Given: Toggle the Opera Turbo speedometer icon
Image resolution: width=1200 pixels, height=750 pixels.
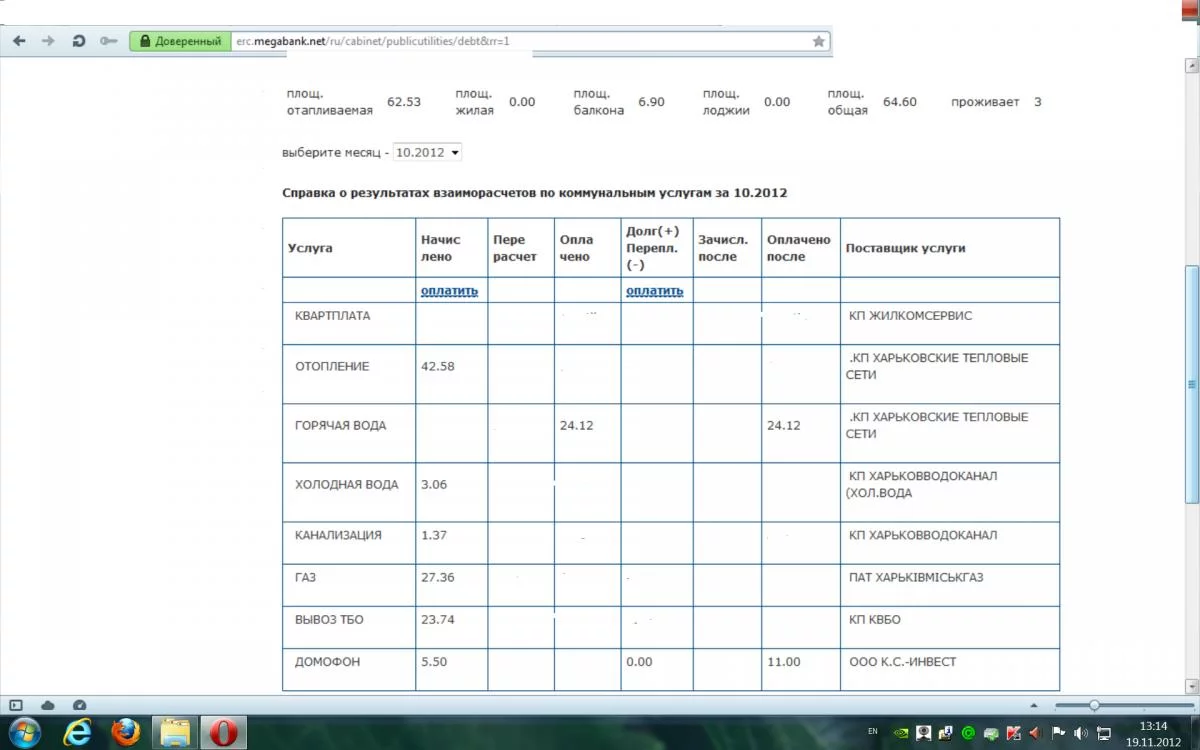Looking at the screenshot, I should (x=79, y=705).
